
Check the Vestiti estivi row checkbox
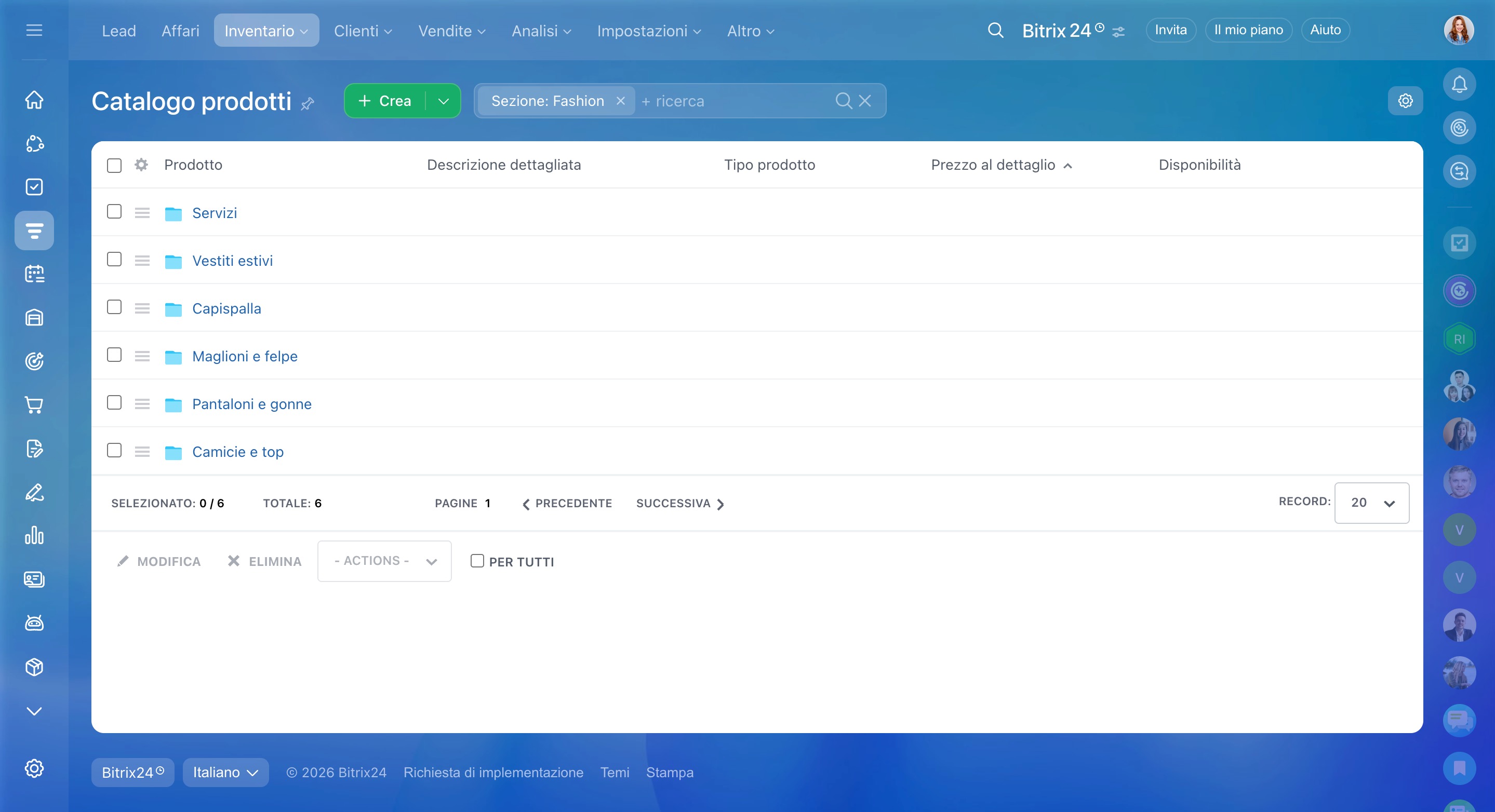(x=114, y=259)
